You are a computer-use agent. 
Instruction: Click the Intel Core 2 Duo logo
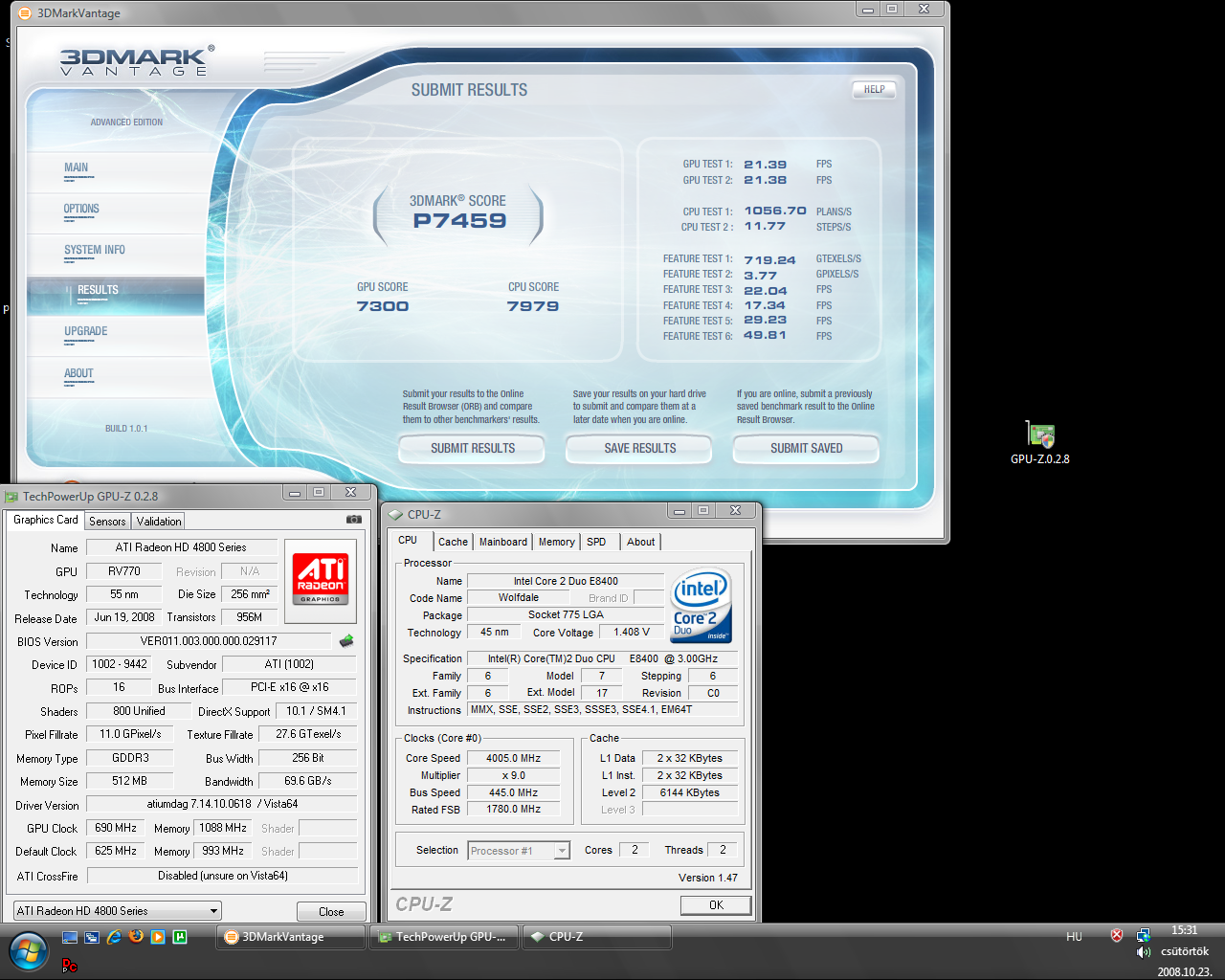(x=702, y=605)
